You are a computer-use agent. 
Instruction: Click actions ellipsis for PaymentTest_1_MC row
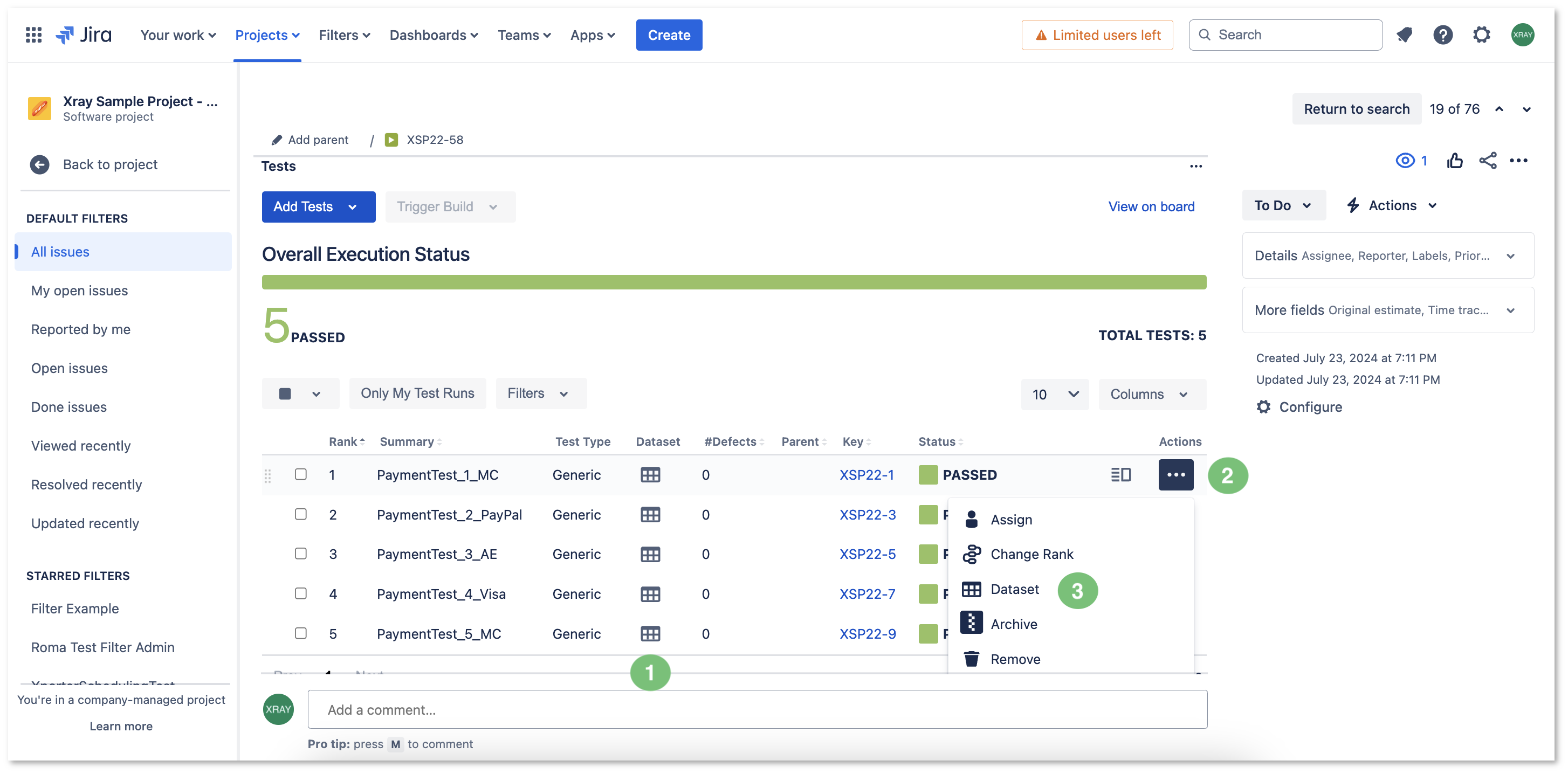(x=1175, y=475)
